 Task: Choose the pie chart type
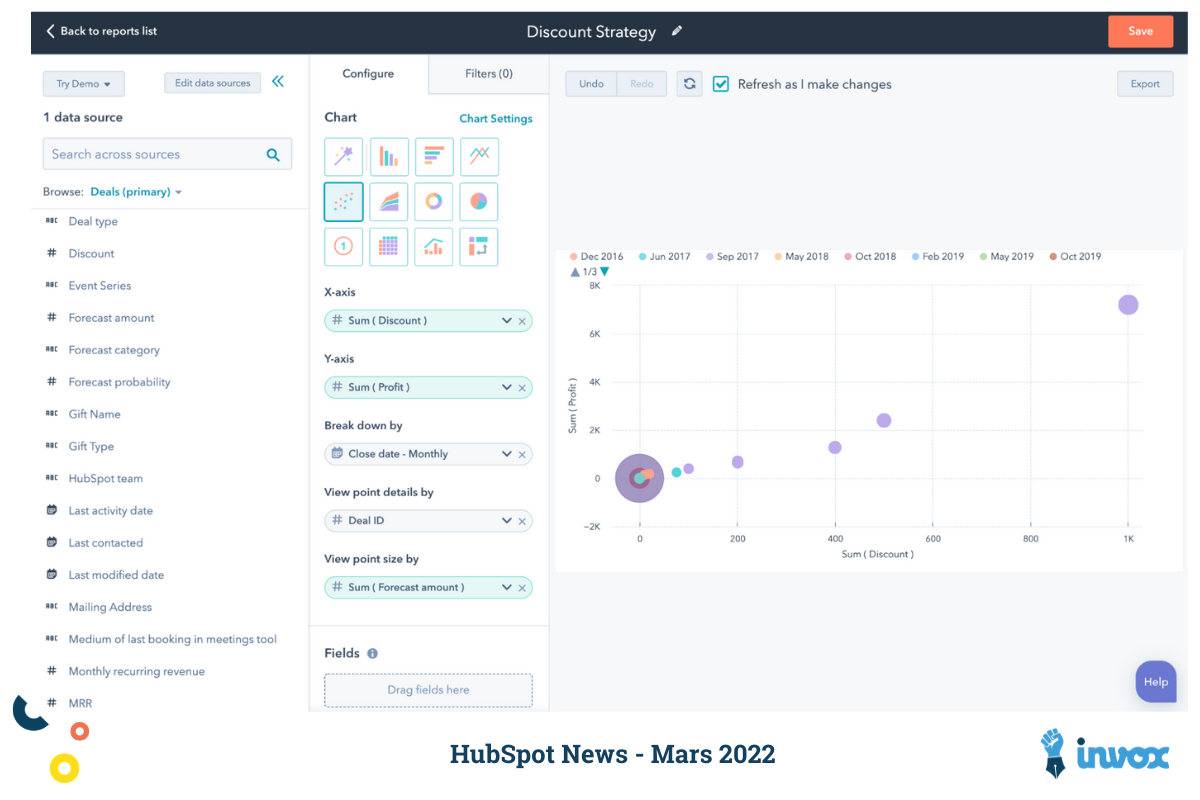pyautogui.click(x=479, y=202)
